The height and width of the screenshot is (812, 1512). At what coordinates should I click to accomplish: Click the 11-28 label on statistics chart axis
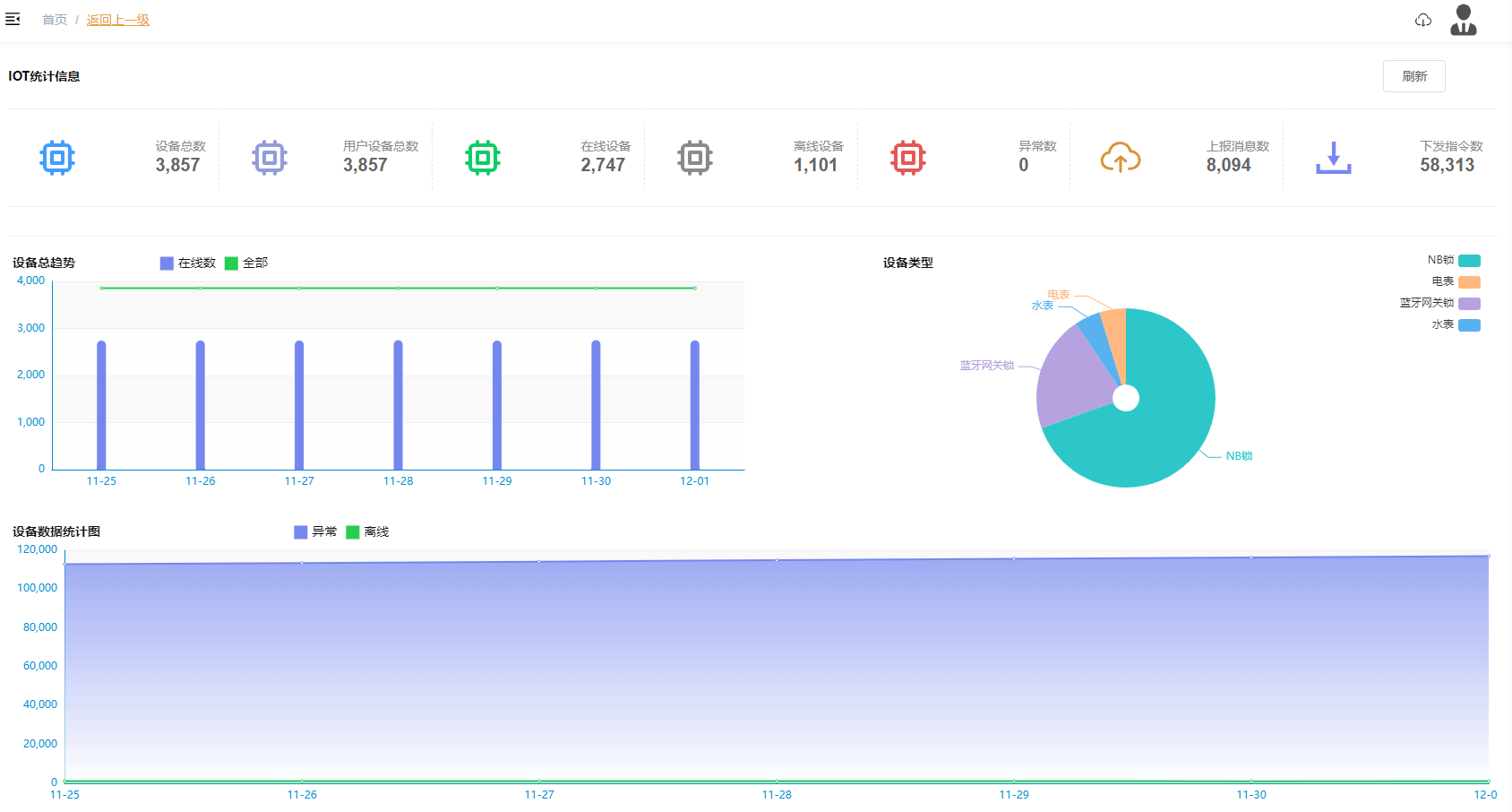tap(777, 795)
